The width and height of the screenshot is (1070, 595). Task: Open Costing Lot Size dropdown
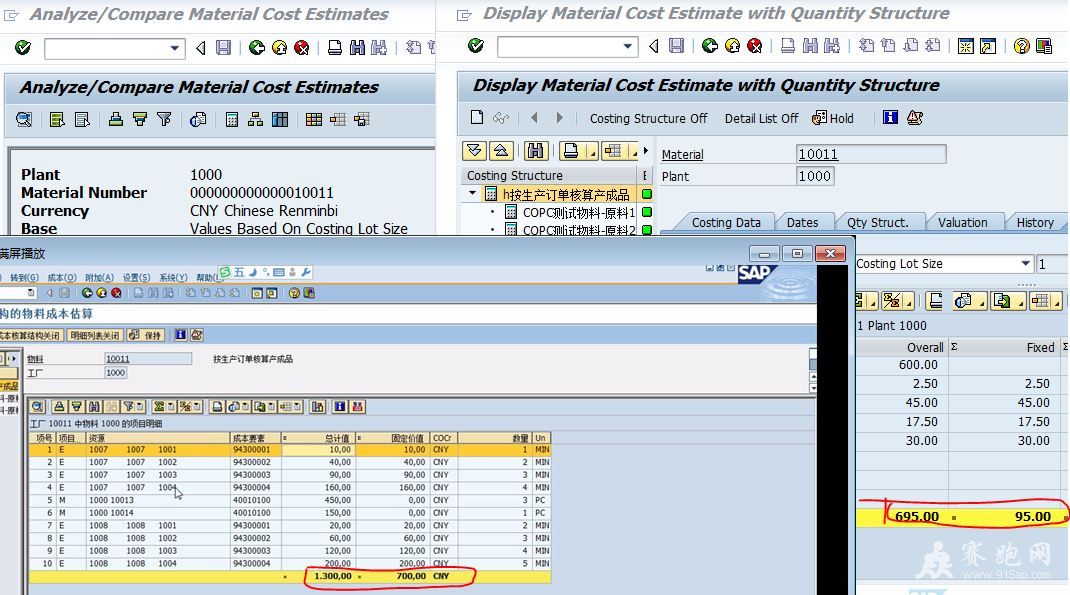(1026, 263)
